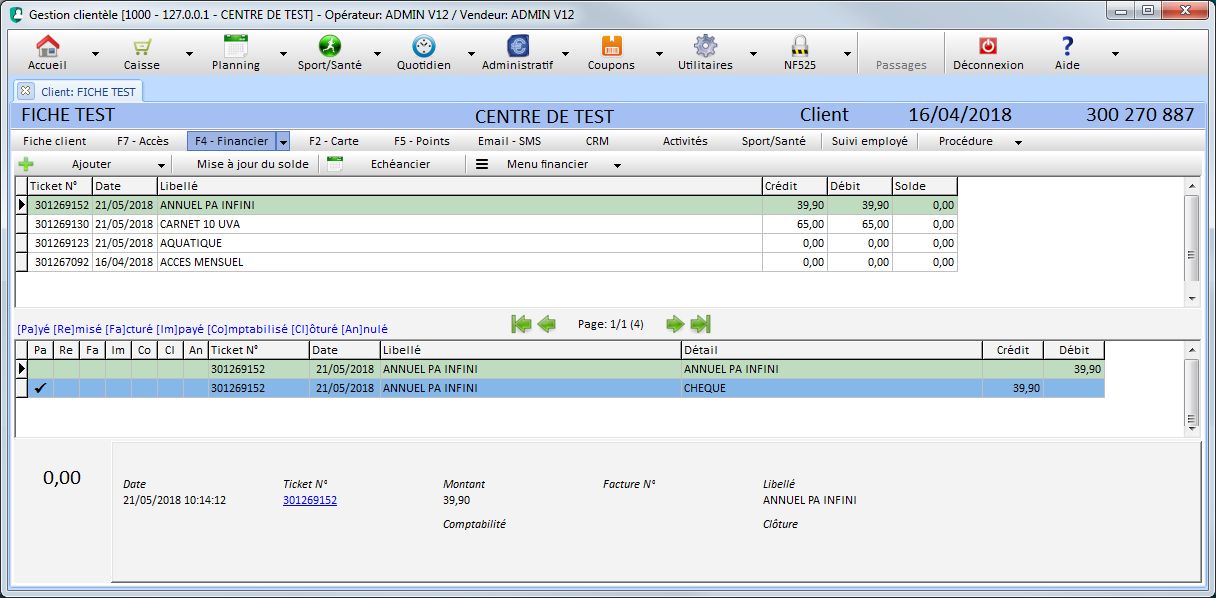Open the Administratif euro icon
Screen dimensions: 1216x598
click(518, 46)
